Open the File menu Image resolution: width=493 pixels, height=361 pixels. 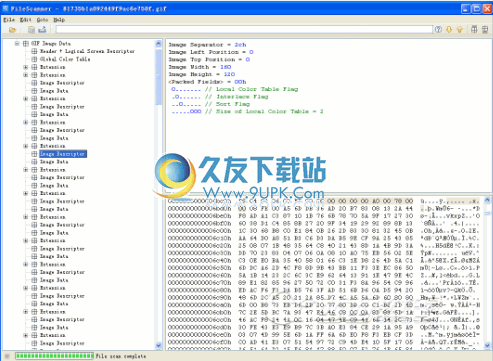(x=9, y=20)
